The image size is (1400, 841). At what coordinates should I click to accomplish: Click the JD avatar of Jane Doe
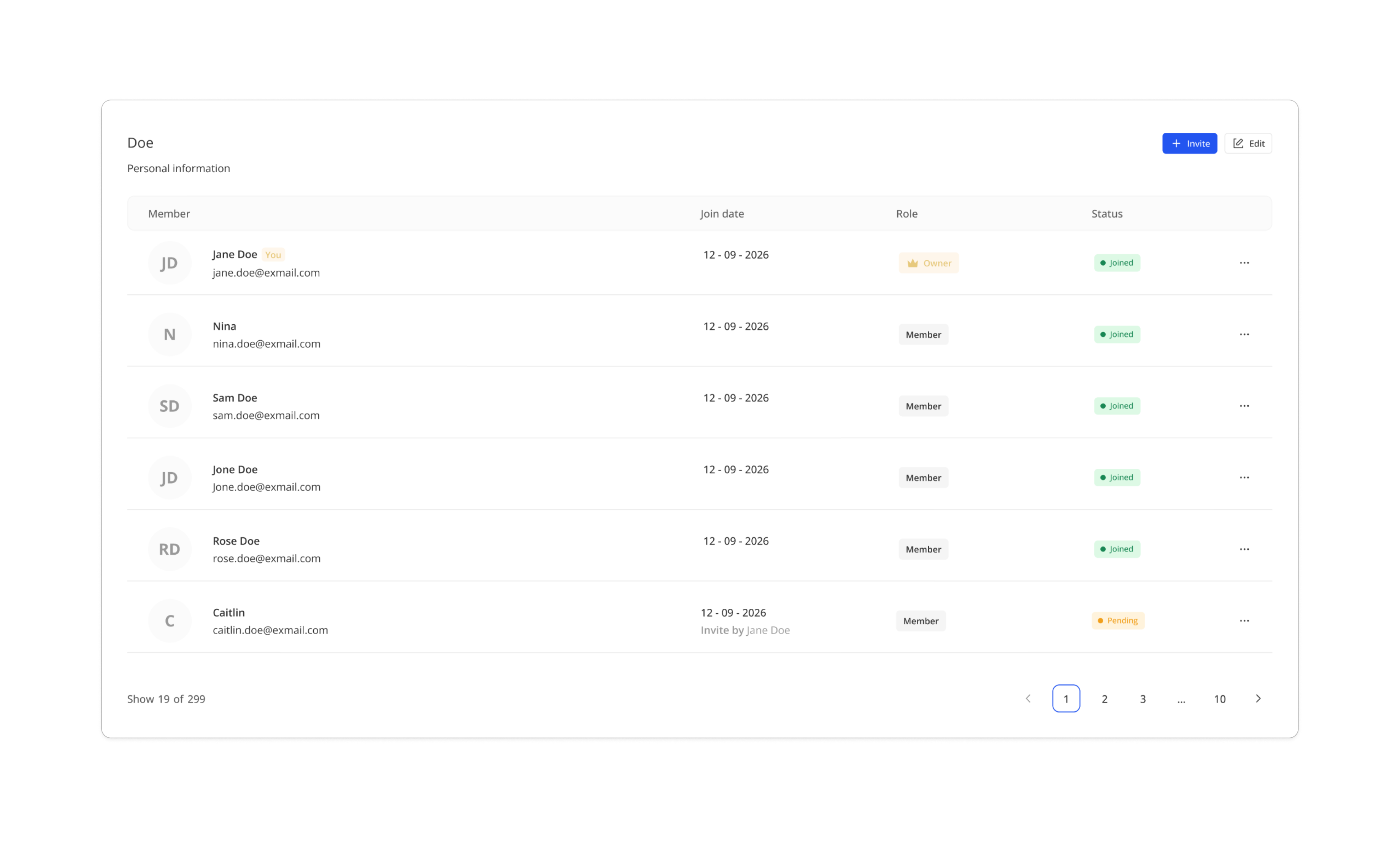[x=170, y=263]
